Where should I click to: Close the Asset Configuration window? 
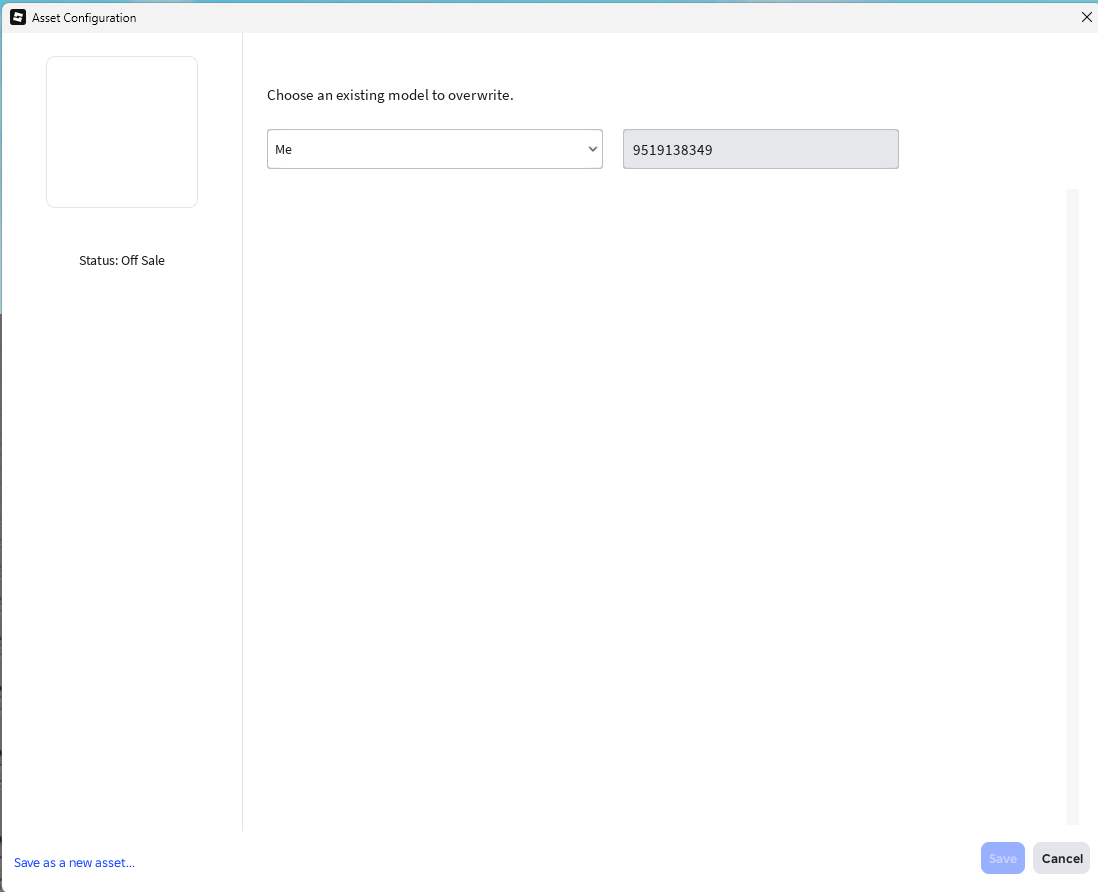pyautogui.click(x=1086, y=18)
